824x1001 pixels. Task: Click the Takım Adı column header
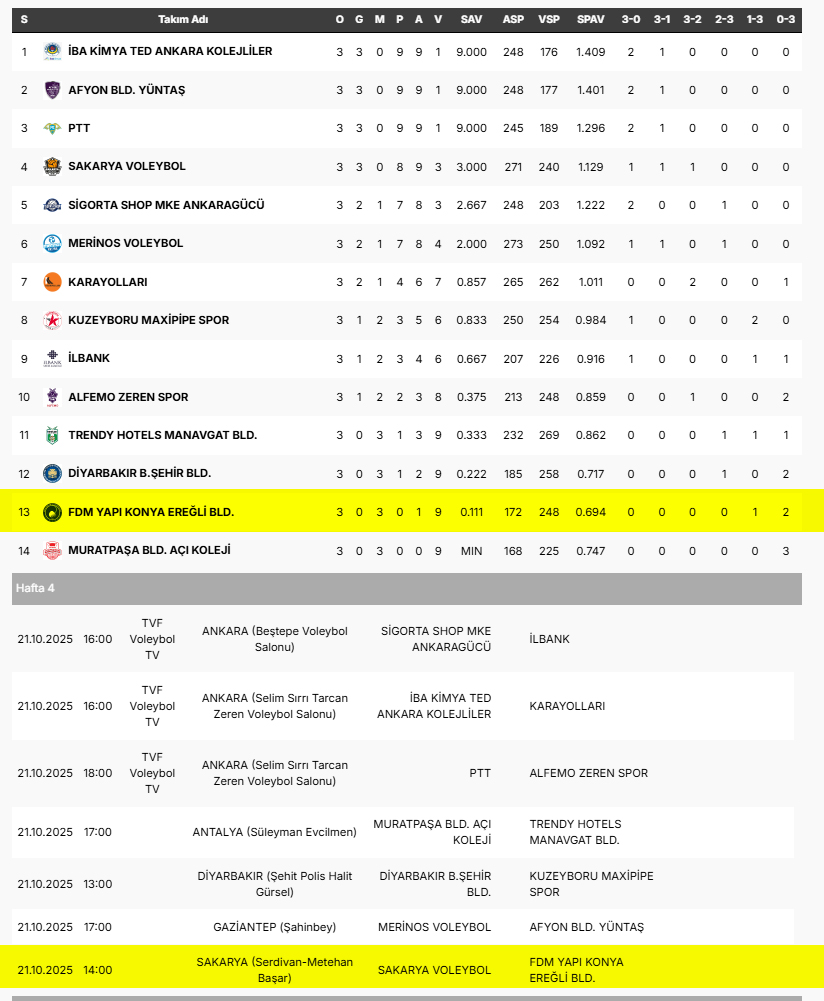click(x=182, y=20)
